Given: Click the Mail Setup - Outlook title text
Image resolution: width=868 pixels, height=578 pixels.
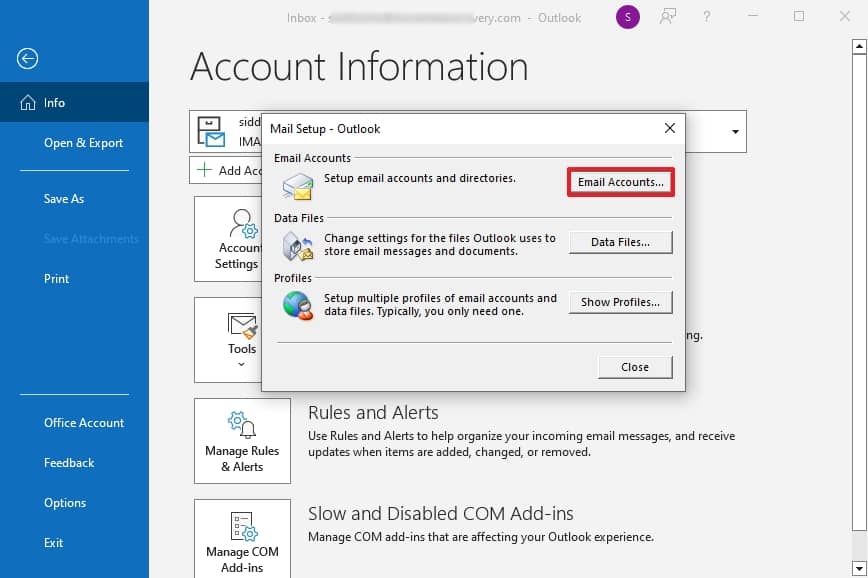Looking at the screenshot, I should tap(325, 129).
